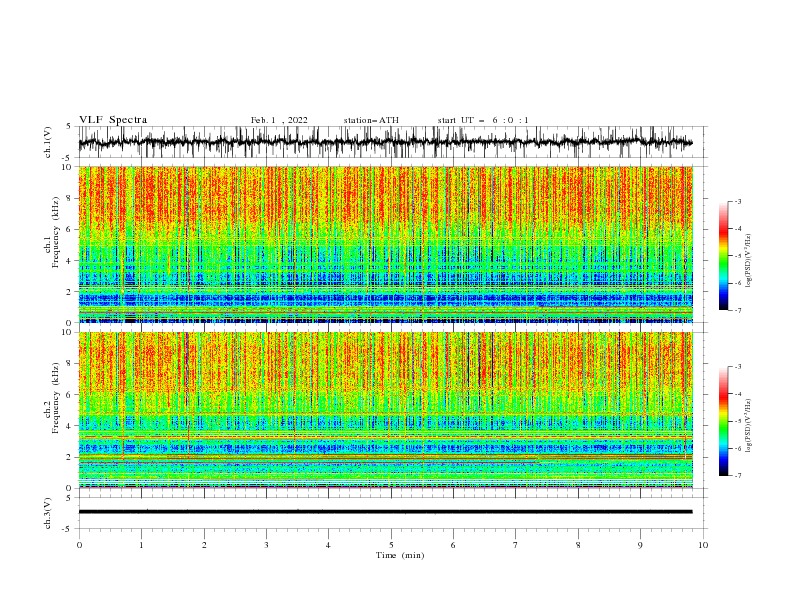Click the ch.1 color bar "-3" tick label
Image resolution: width=792 pixels, height=612 pixels.
tap(737, 201)
